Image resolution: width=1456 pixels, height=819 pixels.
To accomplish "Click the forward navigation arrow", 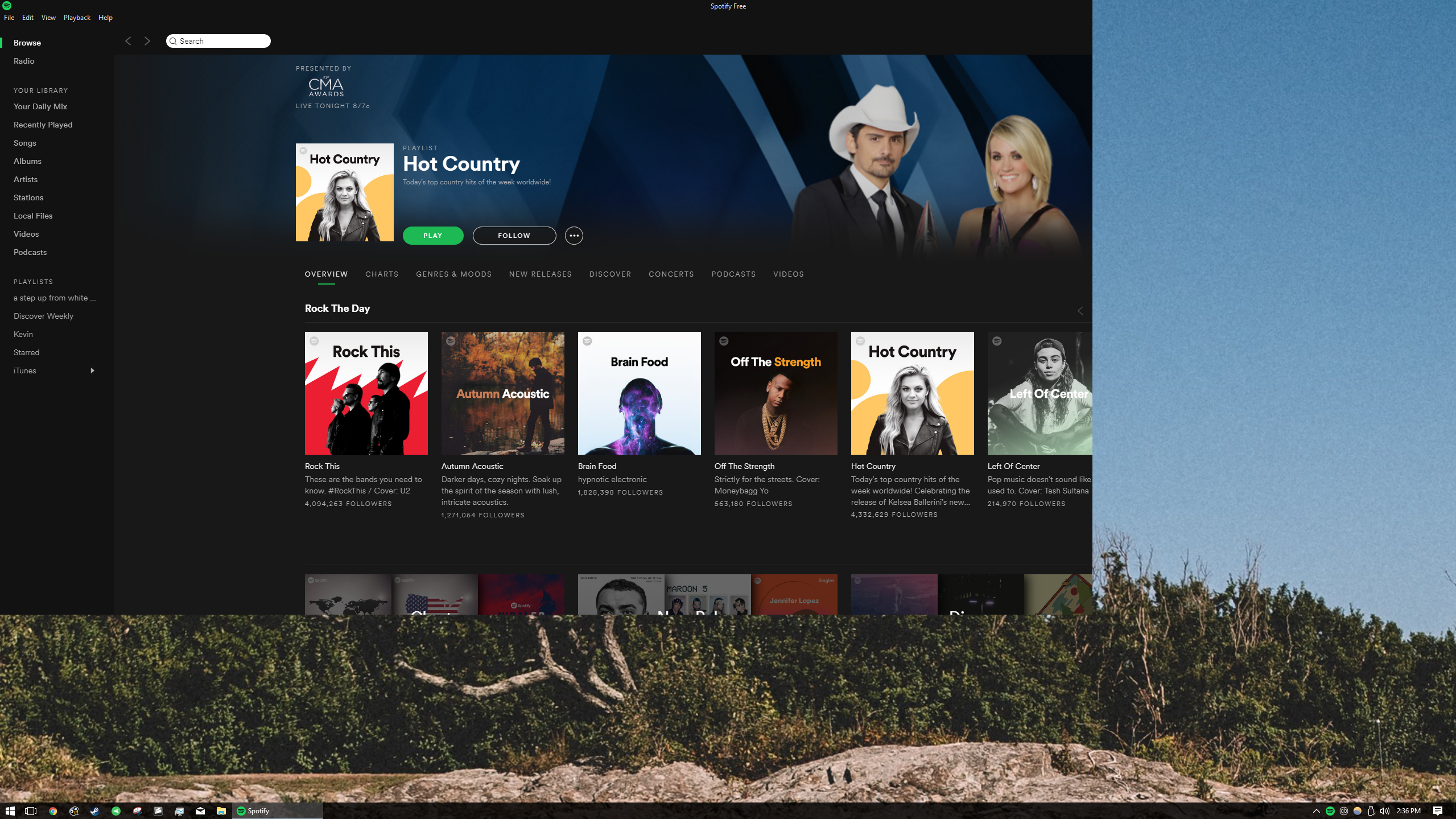I will [x=147, y=41].
